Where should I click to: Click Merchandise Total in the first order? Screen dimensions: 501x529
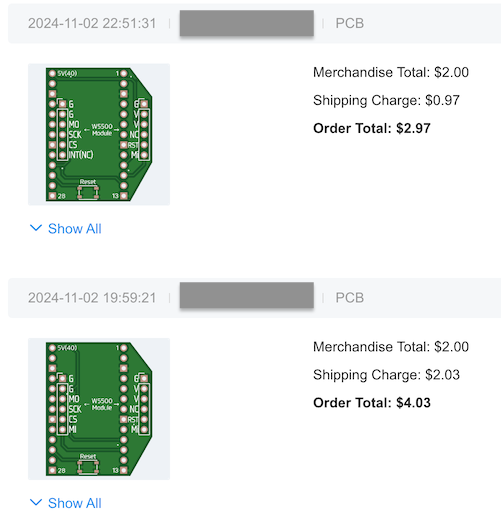pos(391,72)
